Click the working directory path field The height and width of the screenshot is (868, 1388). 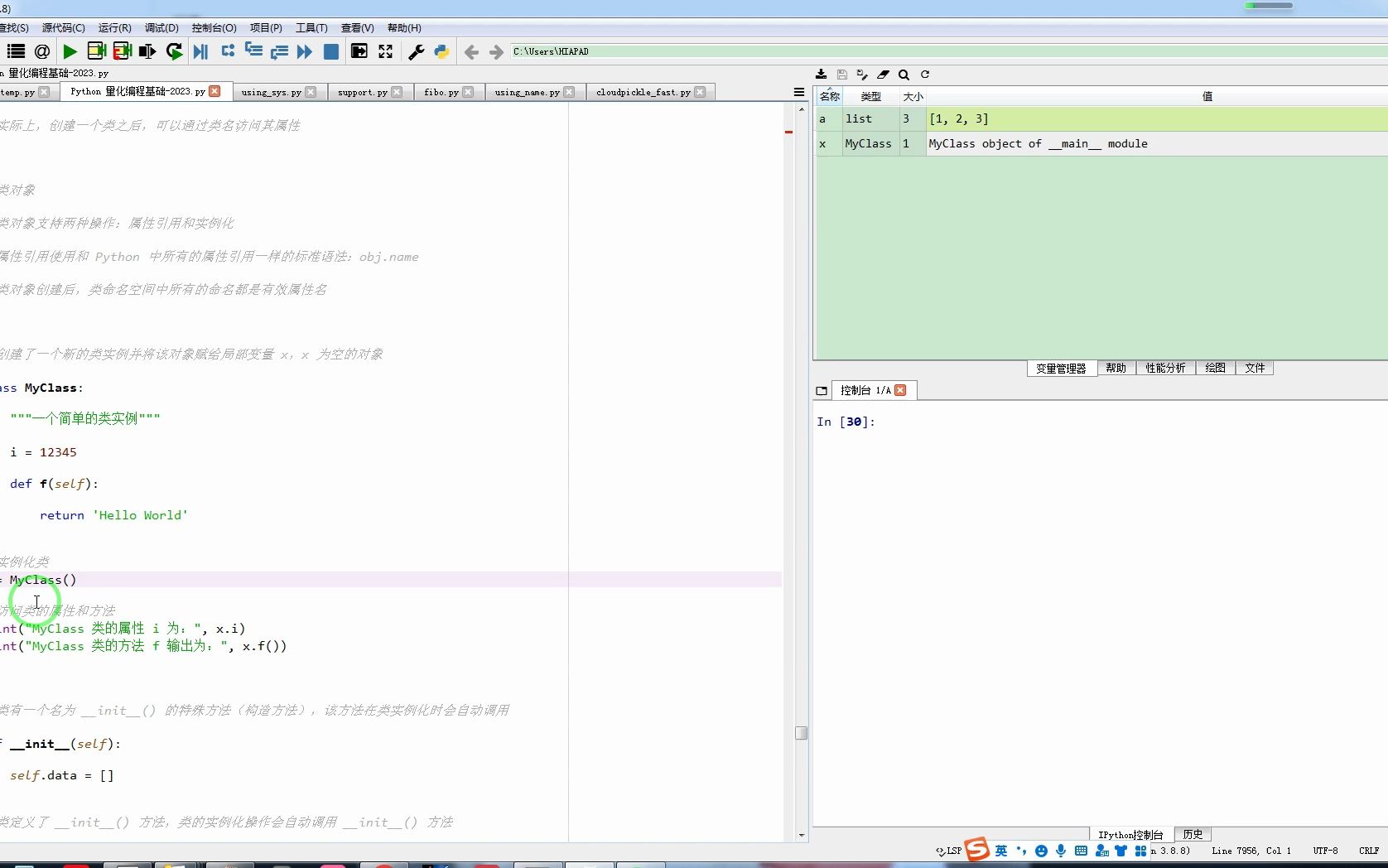tap(947, 51)
